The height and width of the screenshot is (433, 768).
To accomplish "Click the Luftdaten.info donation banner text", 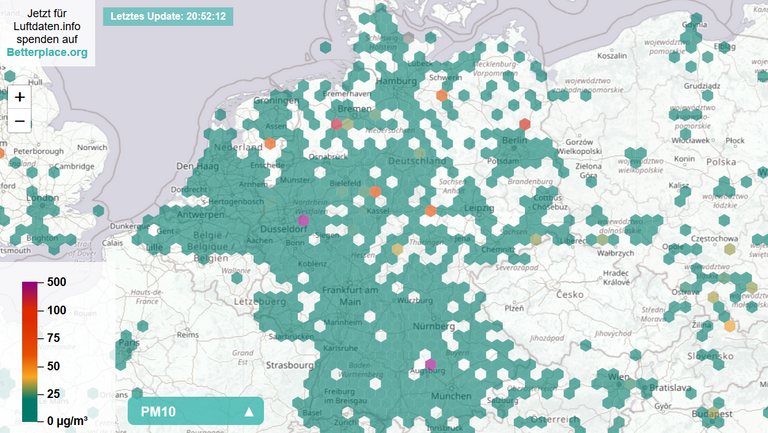I will point(47,26).
